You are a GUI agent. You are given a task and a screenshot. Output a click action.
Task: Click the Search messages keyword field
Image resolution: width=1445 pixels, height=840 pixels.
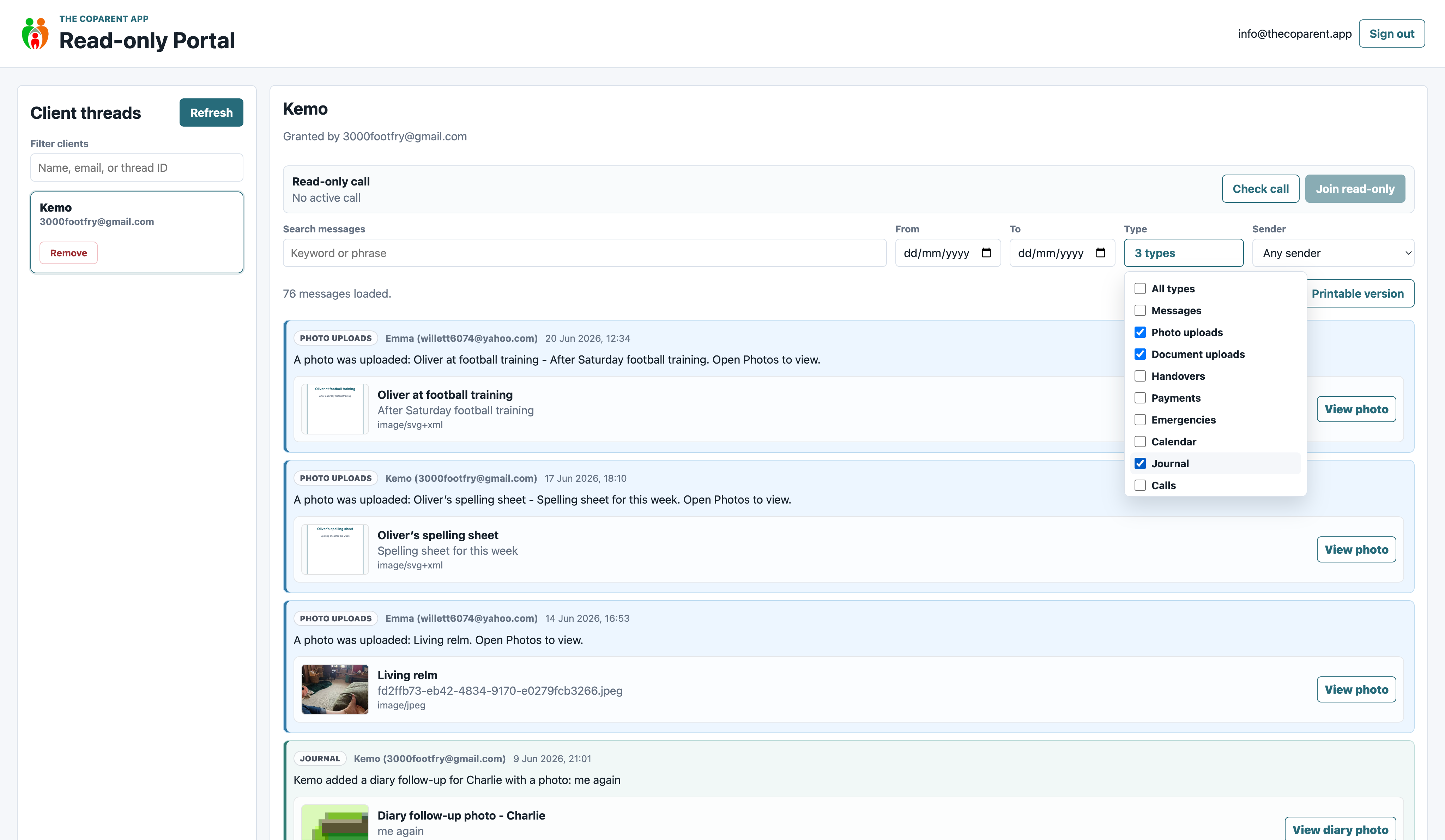pos(584,253)
